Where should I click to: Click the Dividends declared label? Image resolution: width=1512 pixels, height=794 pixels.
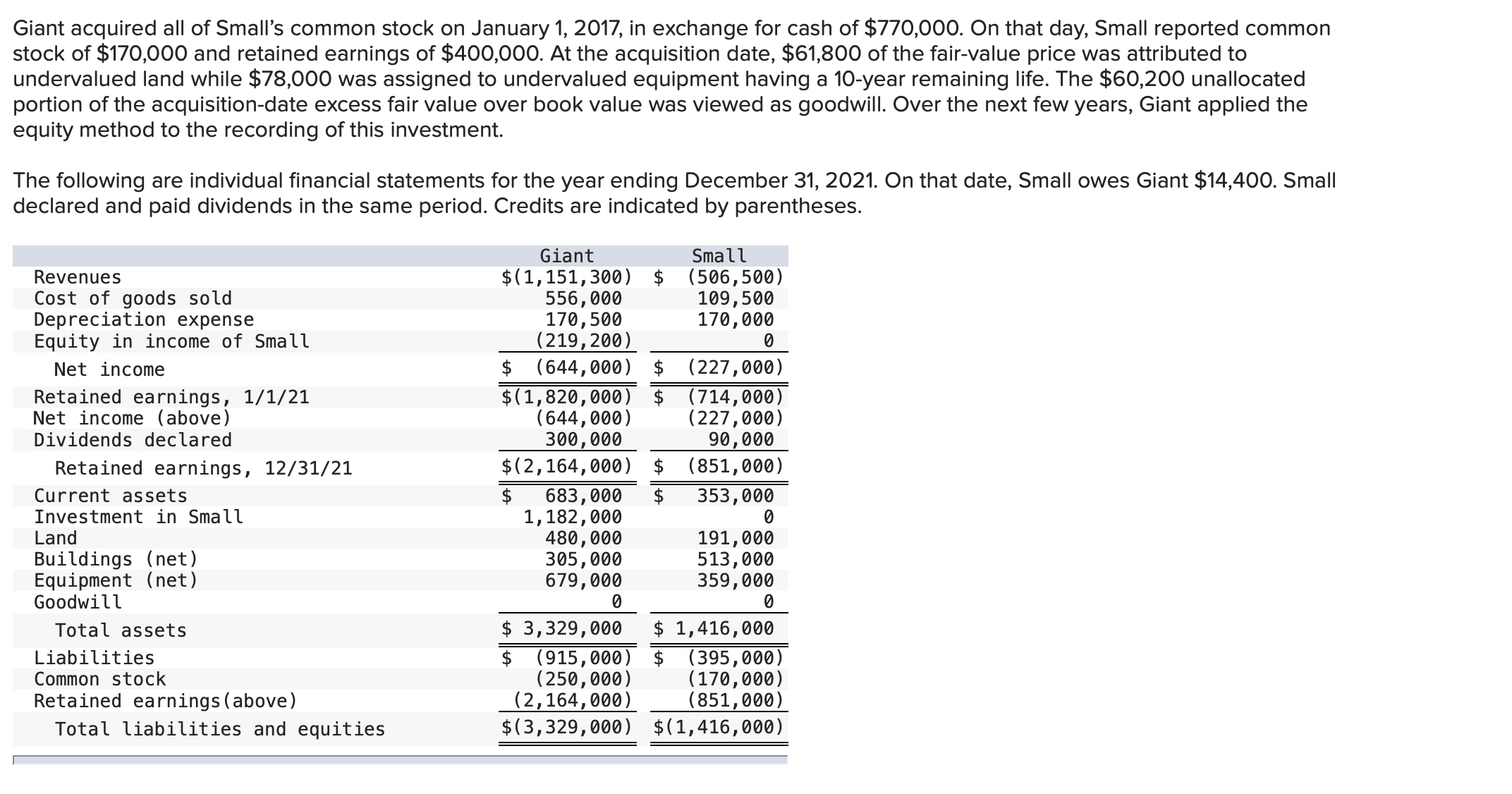[133, 440]
